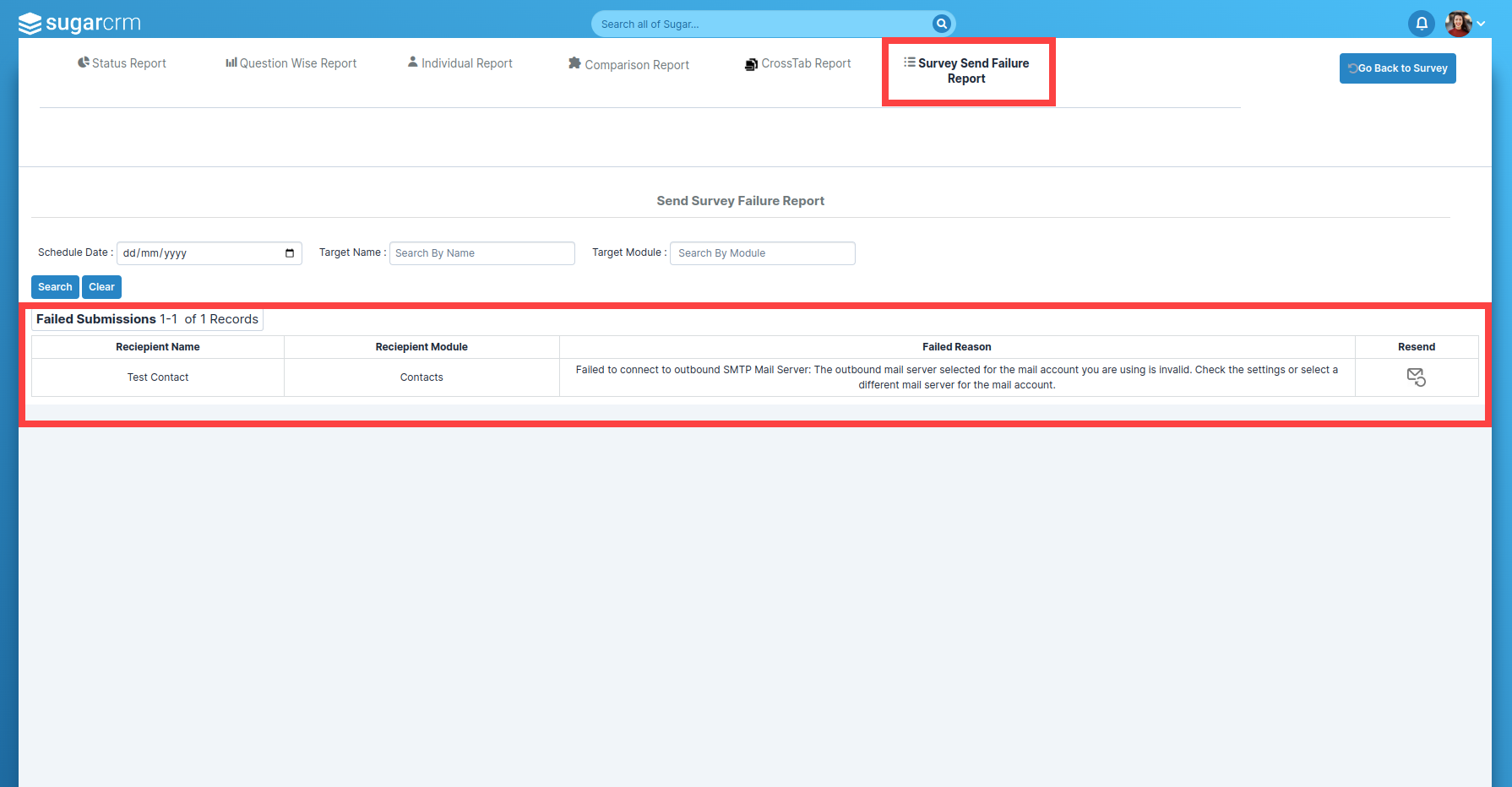
Task: Open the notifications bell icon
Action: (x=1422, y=24)
